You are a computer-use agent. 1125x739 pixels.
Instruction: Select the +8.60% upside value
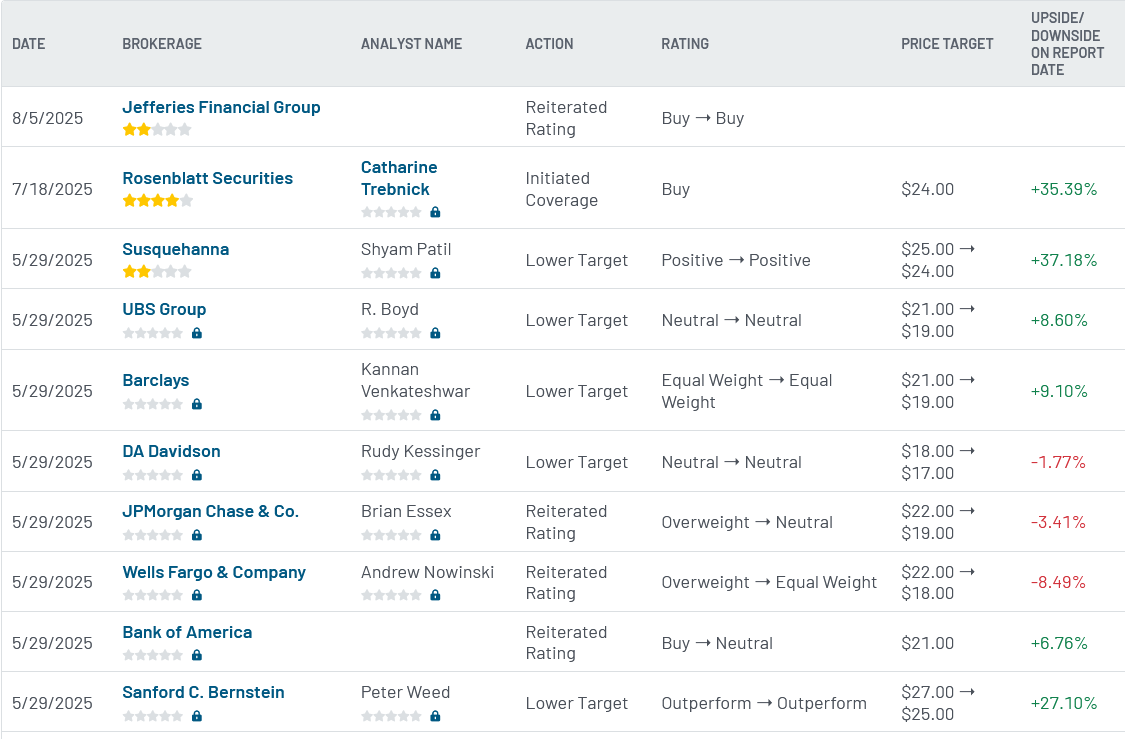point(1059,321)
